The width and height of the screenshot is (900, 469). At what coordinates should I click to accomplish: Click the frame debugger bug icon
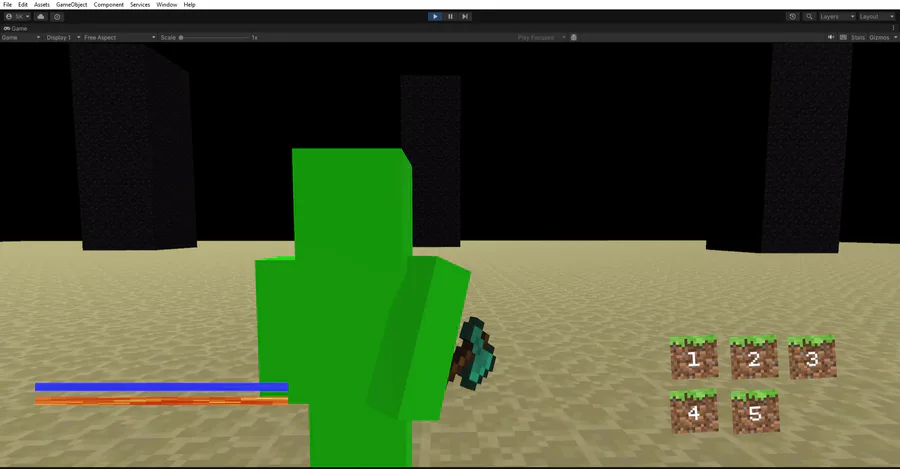tap(573, 37)
